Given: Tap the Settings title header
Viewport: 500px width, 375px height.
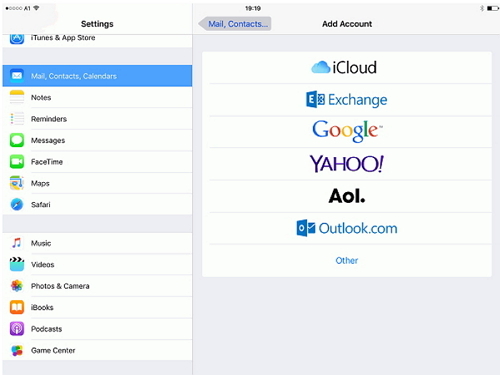Looking at the screenshot, I should [97, 24].
